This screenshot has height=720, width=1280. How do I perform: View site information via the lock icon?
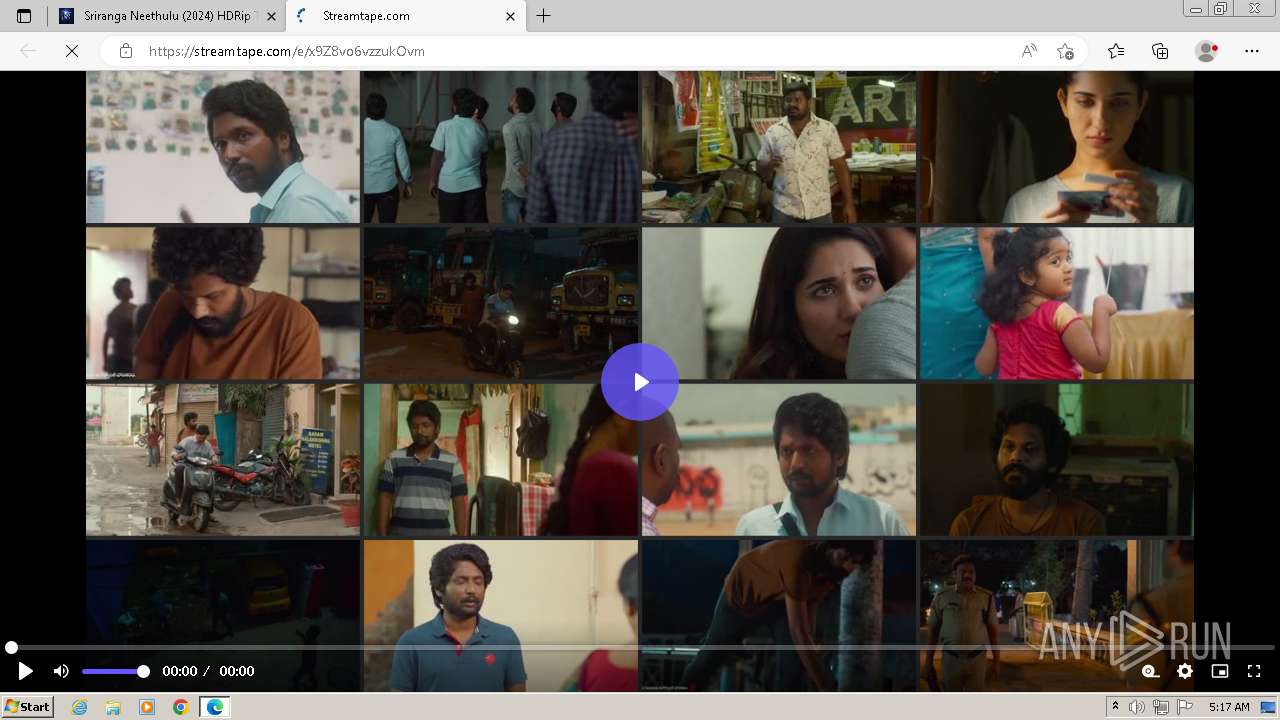tap(125, 51)
